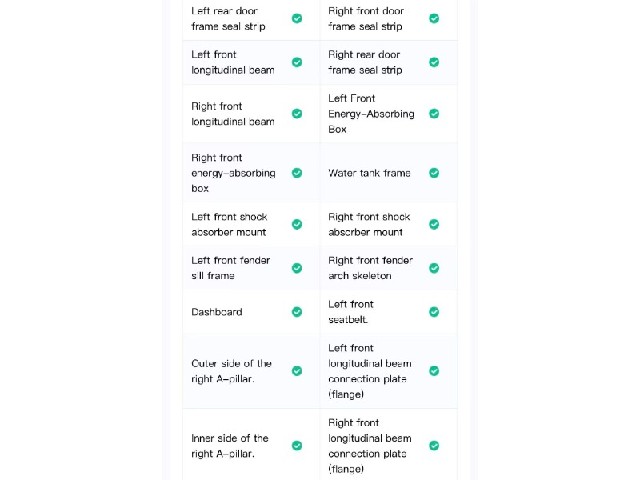Click the check for Right front fender arch skeleton
The image size is (640, 480).
434,268
